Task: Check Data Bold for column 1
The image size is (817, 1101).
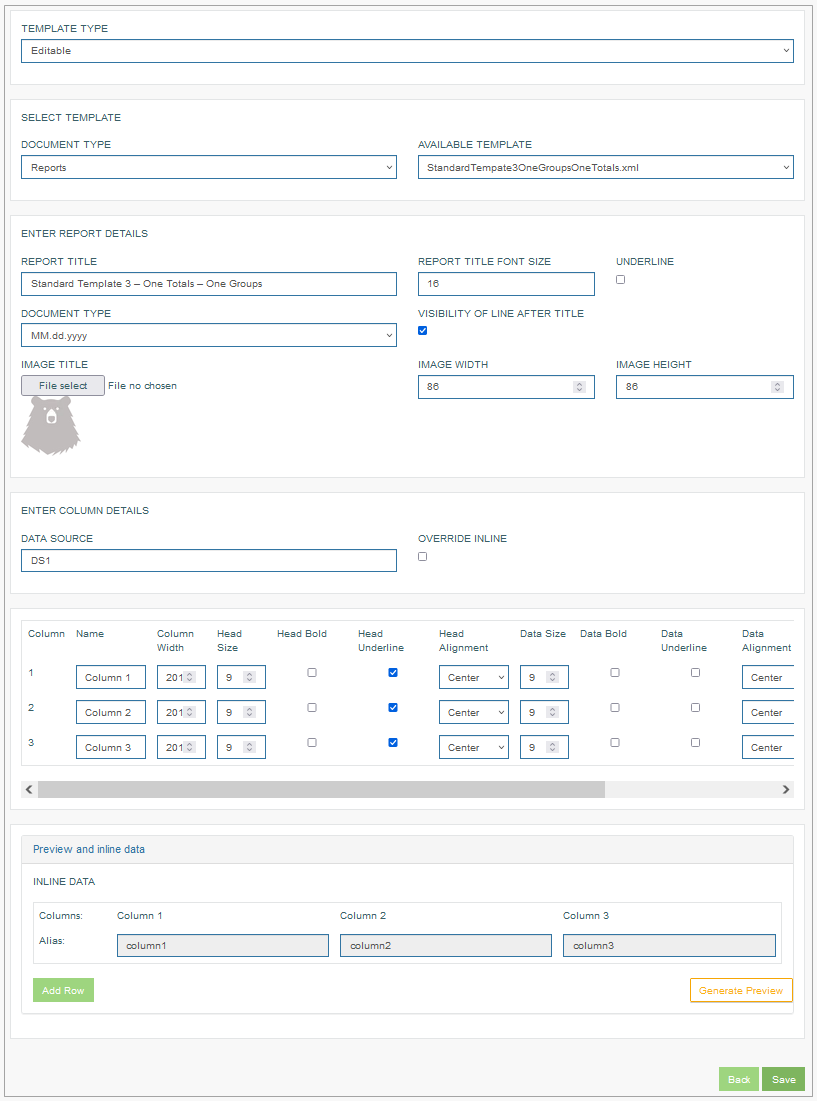Action: tap(615, 673)
